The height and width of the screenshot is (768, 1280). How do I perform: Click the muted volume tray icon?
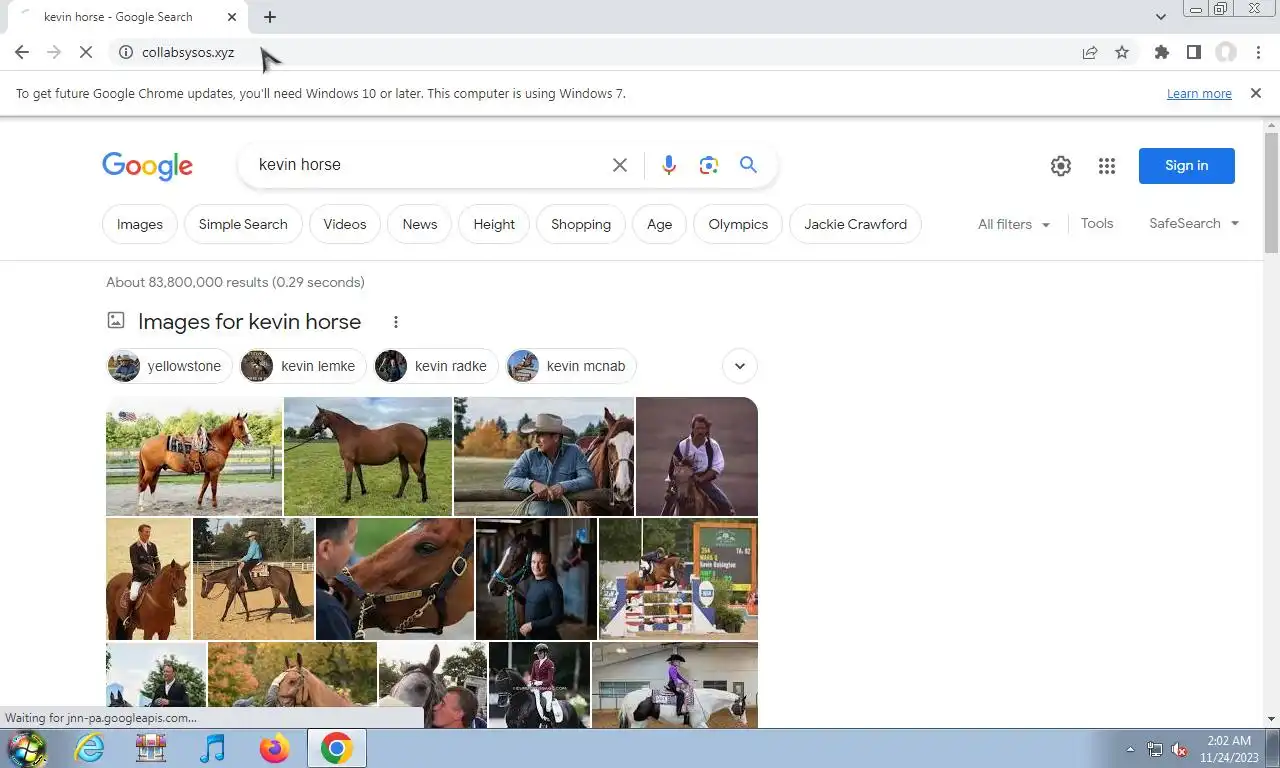pyautogui.click(x=1179, y=749)
